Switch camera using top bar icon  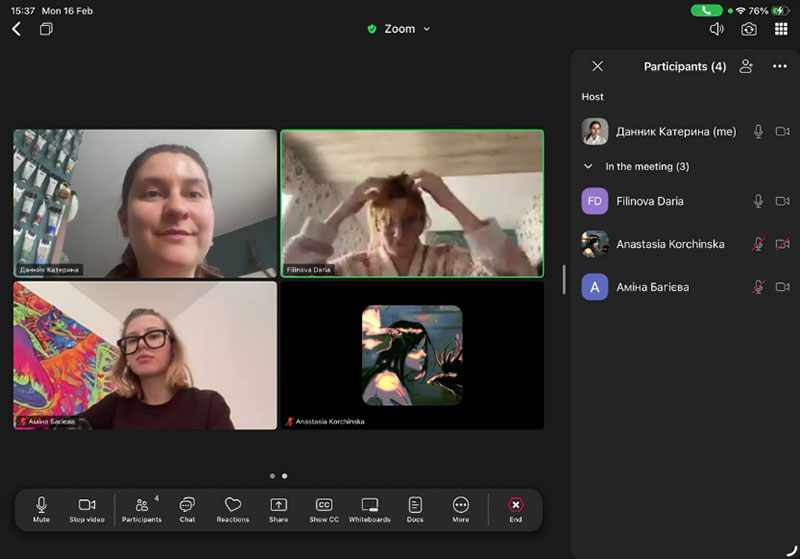click(749, 29)
